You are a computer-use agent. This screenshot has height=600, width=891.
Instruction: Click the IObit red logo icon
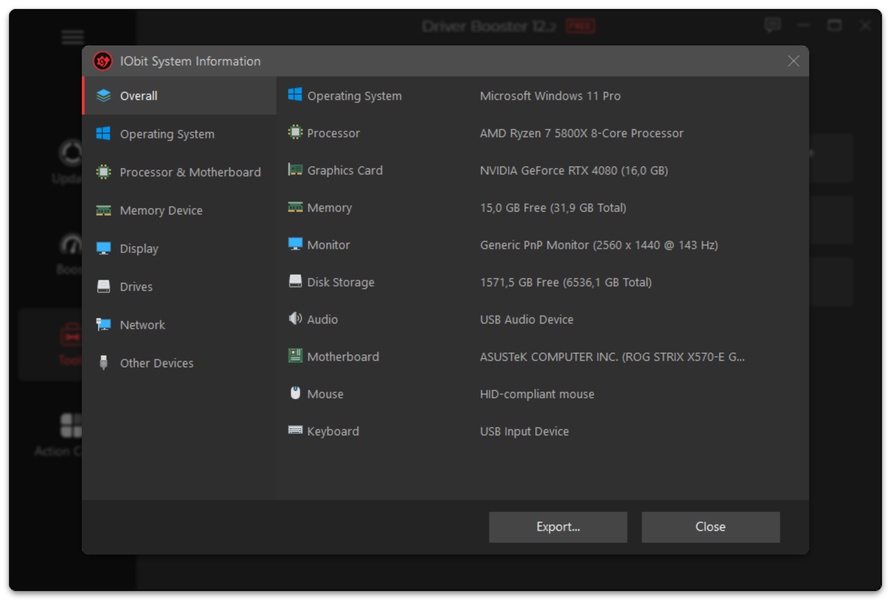pos(103,61)
